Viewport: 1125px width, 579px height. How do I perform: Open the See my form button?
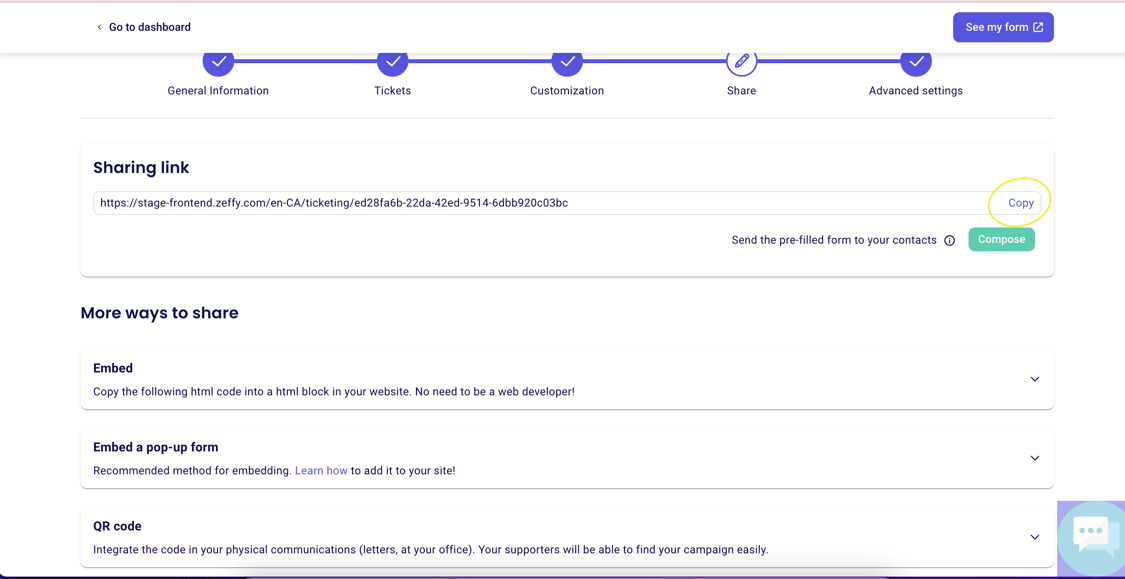[1003, 28]
